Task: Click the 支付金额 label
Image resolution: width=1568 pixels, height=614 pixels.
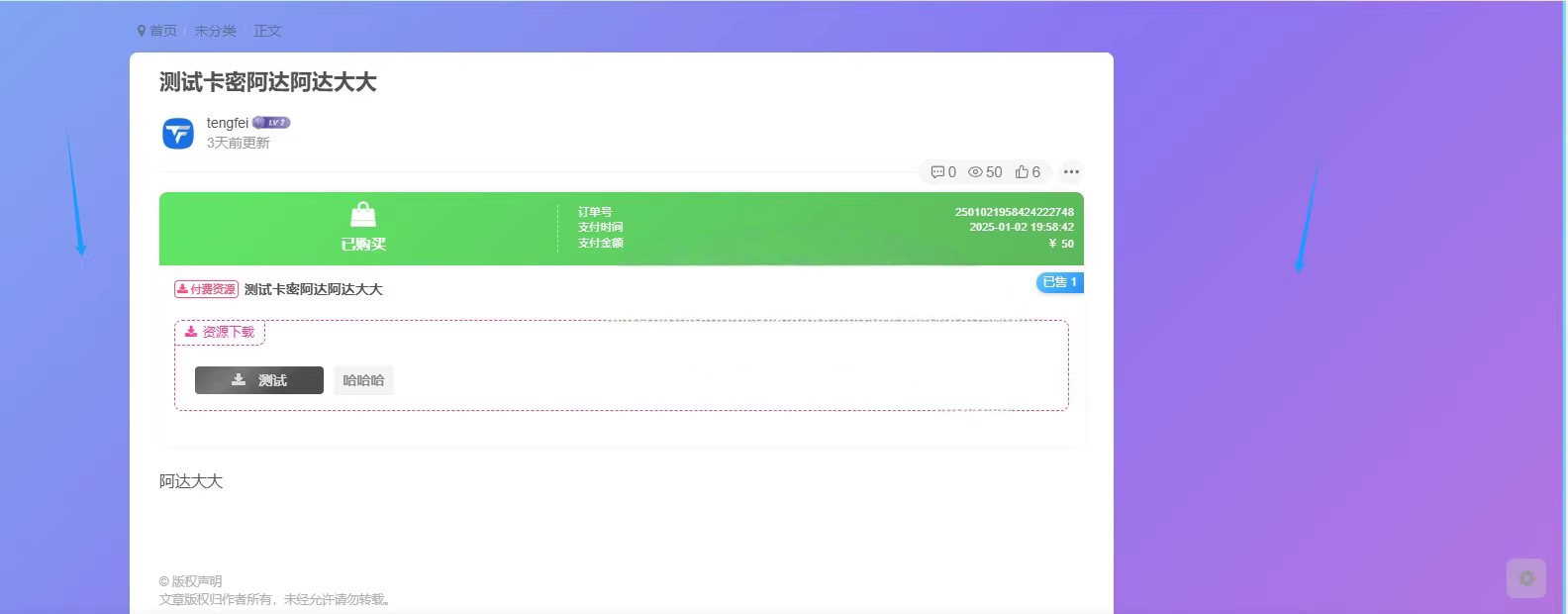Action: (601, 243)
